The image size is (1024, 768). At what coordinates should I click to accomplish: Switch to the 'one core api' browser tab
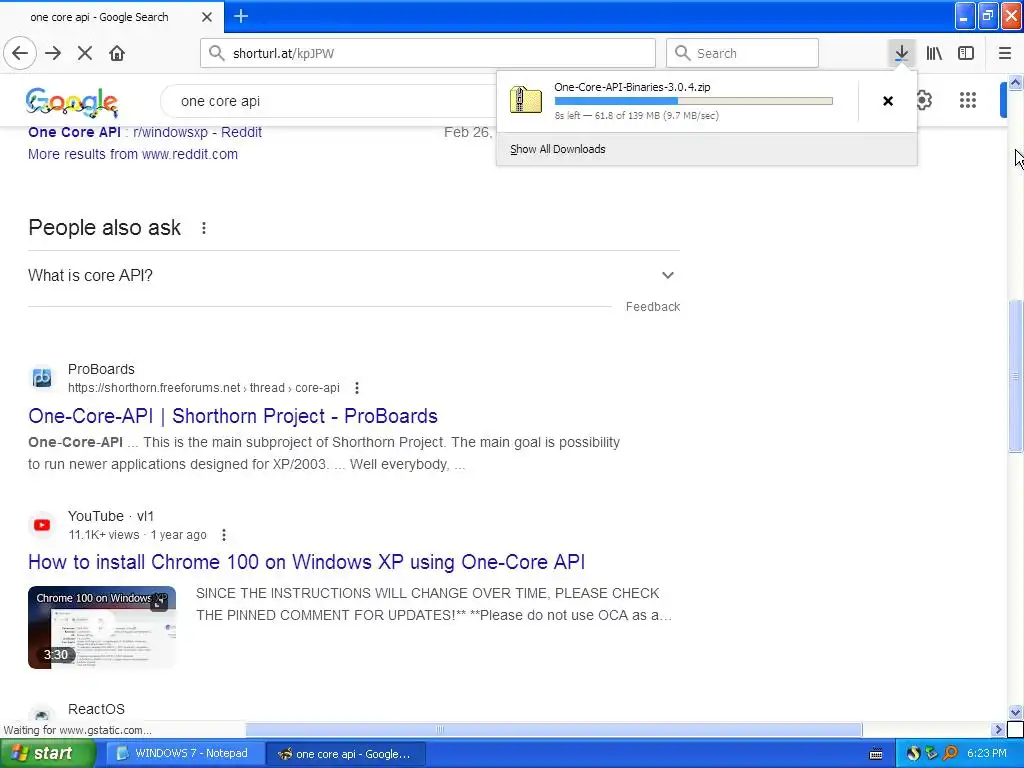tap(111, 17)
